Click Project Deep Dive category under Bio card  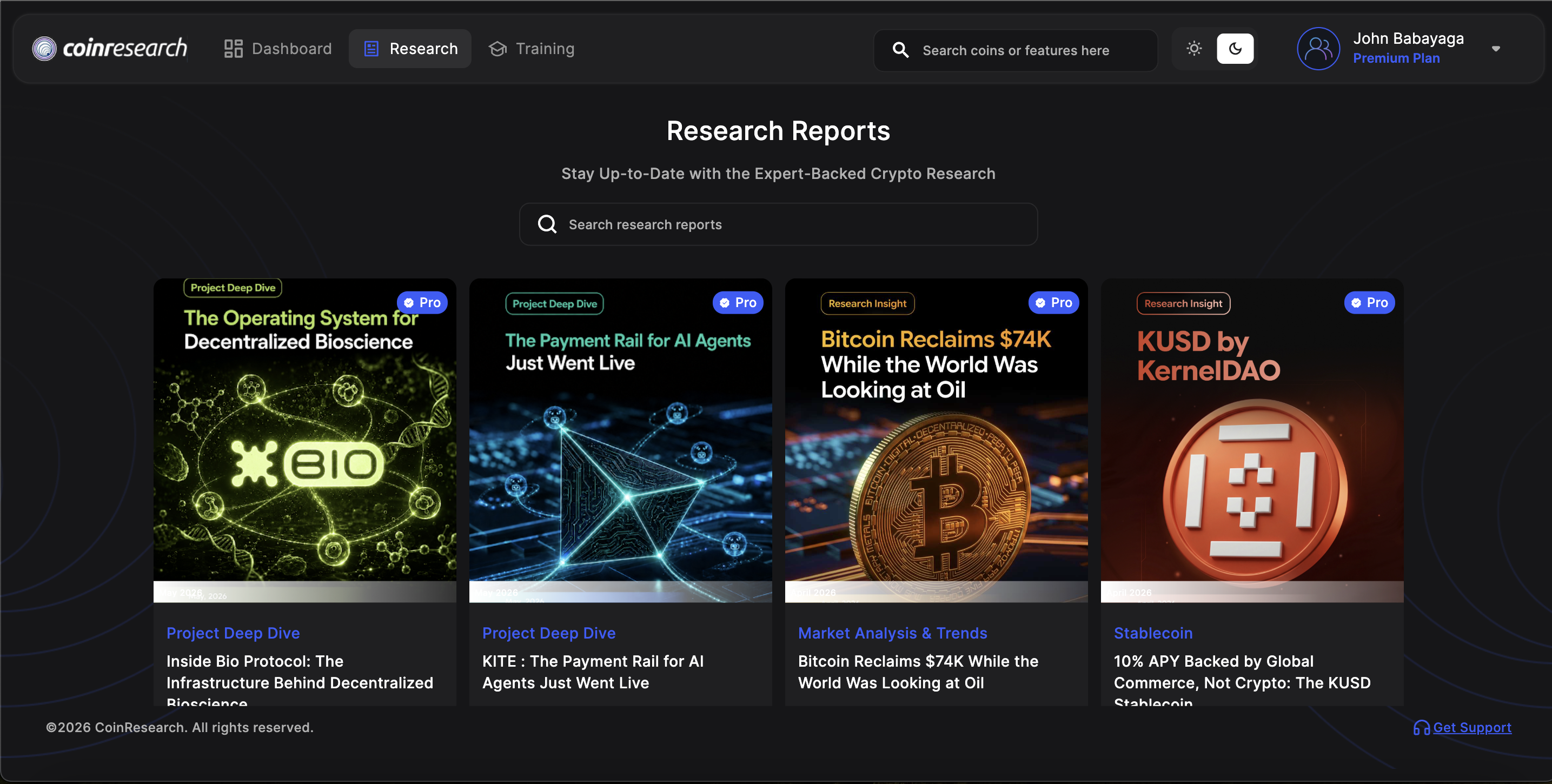[x=233, y=633]
